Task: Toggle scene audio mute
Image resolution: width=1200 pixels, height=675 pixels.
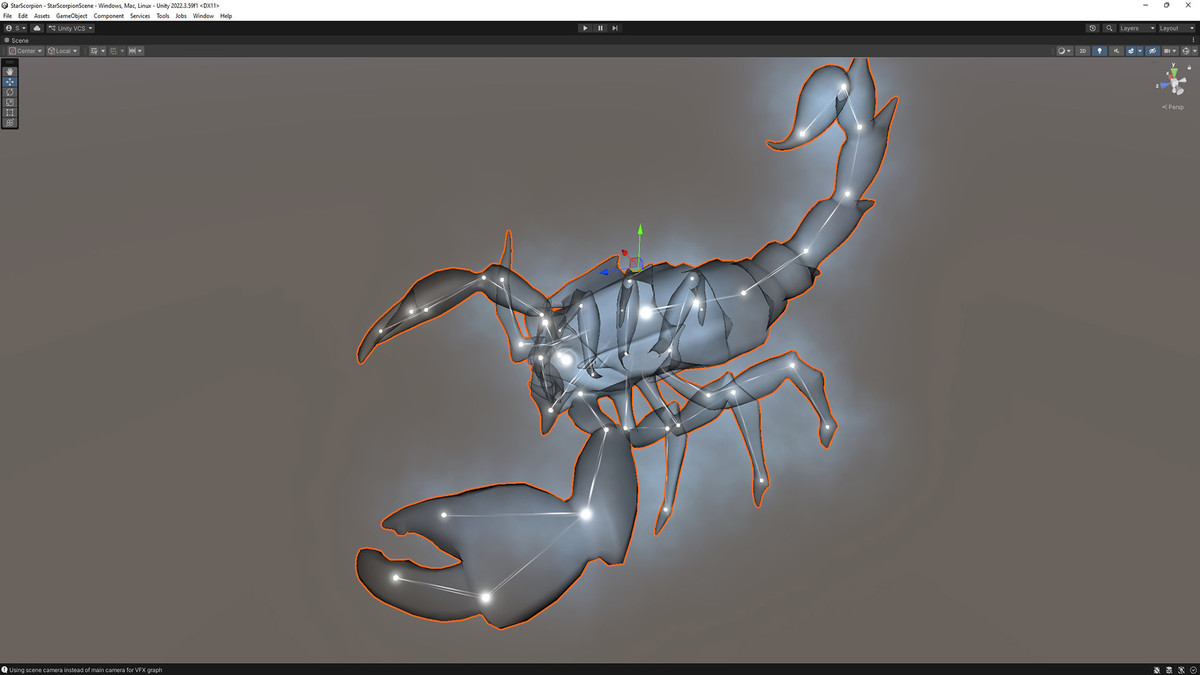Action: pos(1116,51)
